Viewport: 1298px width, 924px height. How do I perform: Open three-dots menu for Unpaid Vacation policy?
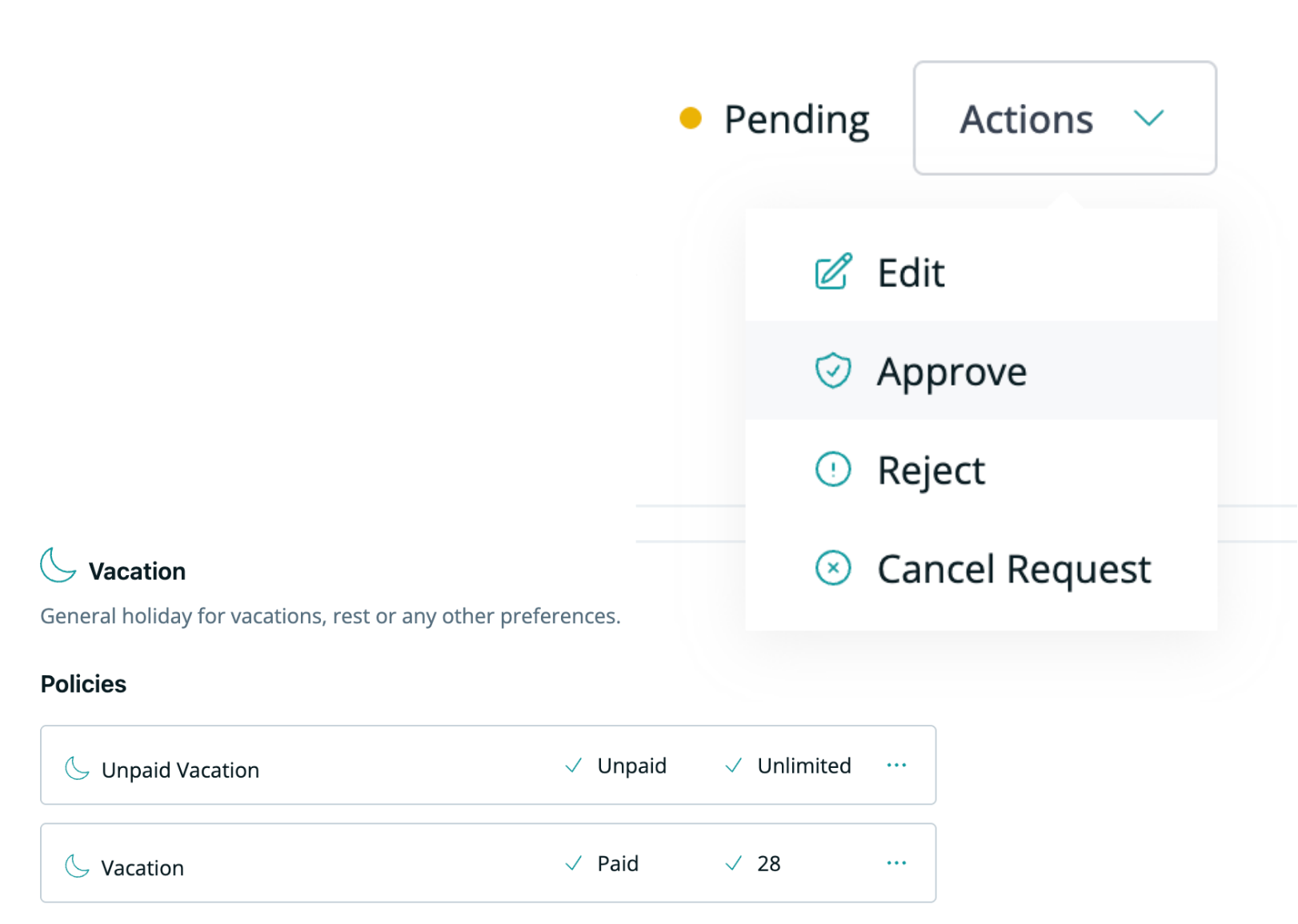click(896, 766)
